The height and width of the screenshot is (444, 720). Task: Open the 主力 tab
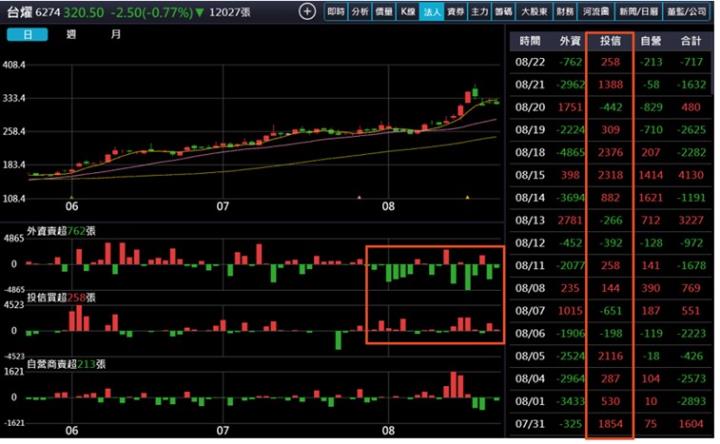tap(479, 12)
